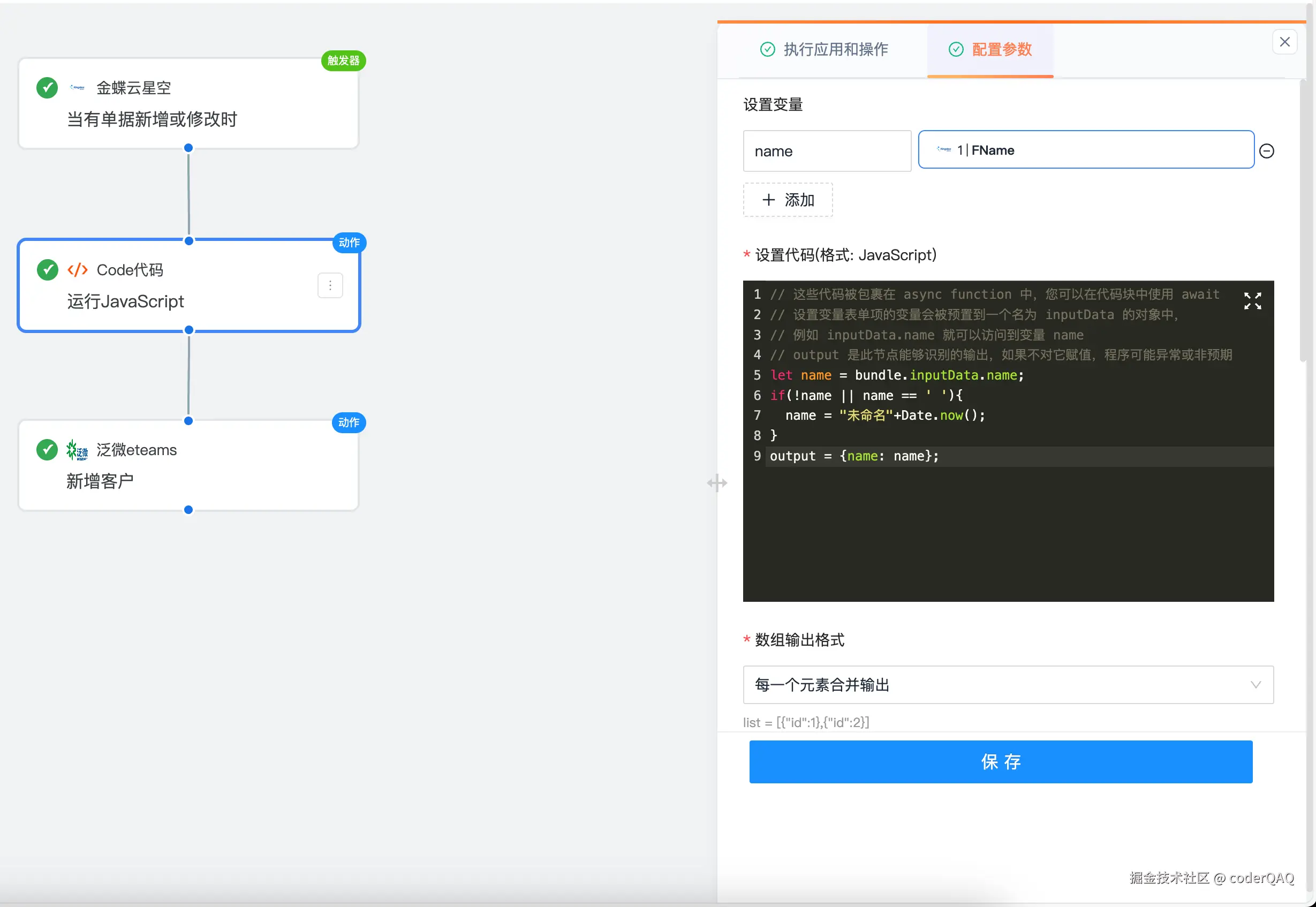
Task: Click the 金蝶云星空 logo icon
Action: [77, 87]
